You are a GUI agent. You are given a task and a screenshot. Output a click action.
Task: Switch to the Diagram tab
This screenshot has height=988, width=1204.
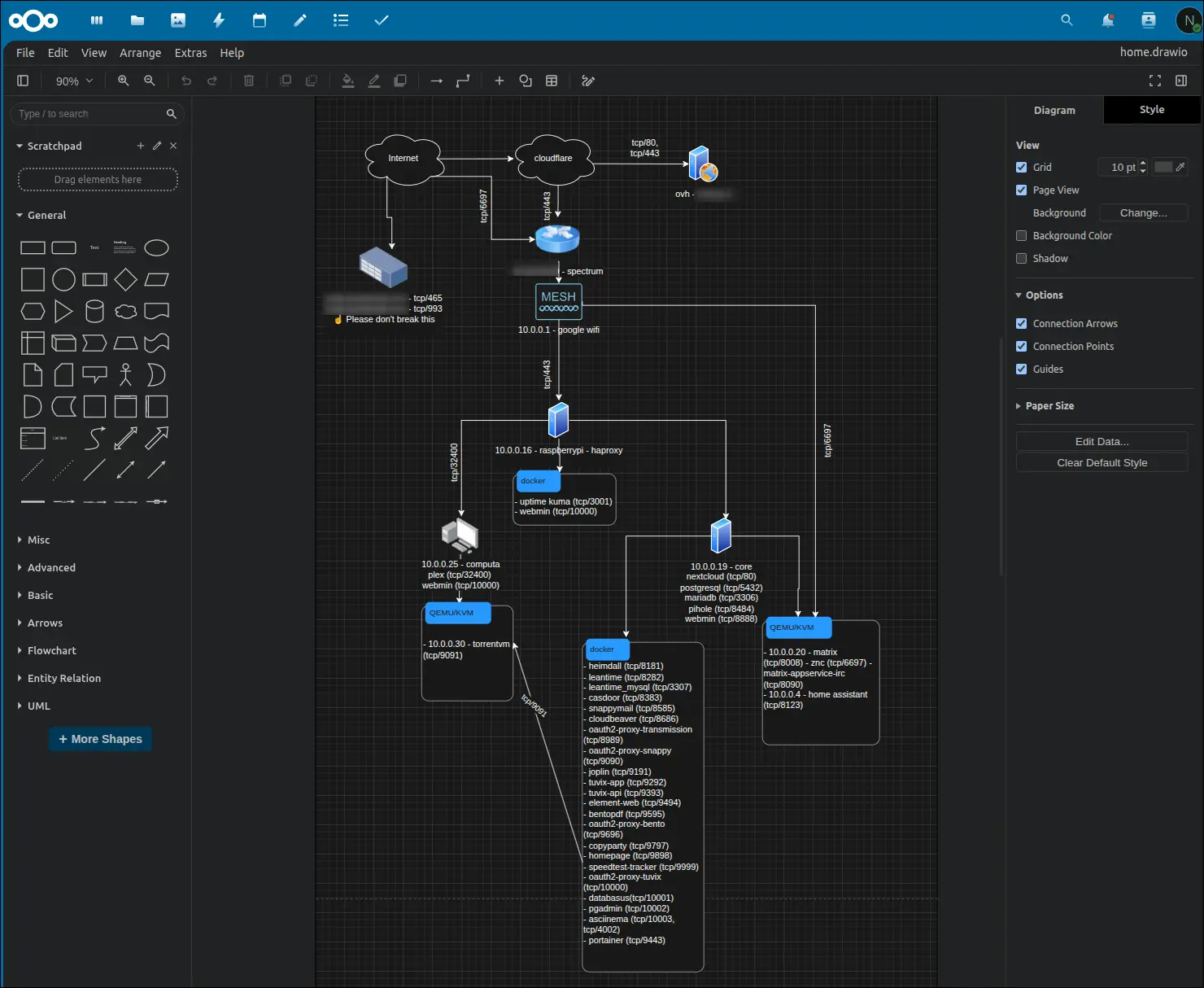pyautogui.click(x=1054, y=110)
